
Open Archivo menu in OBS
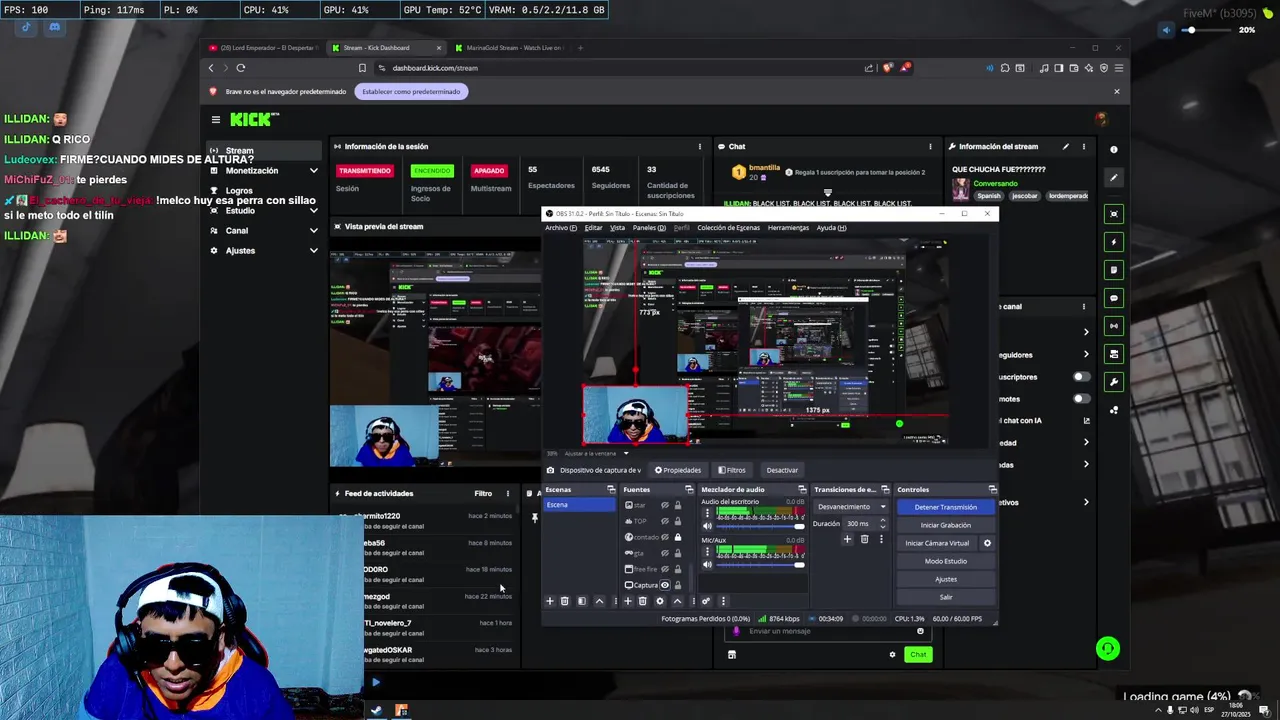pos(560,228)
